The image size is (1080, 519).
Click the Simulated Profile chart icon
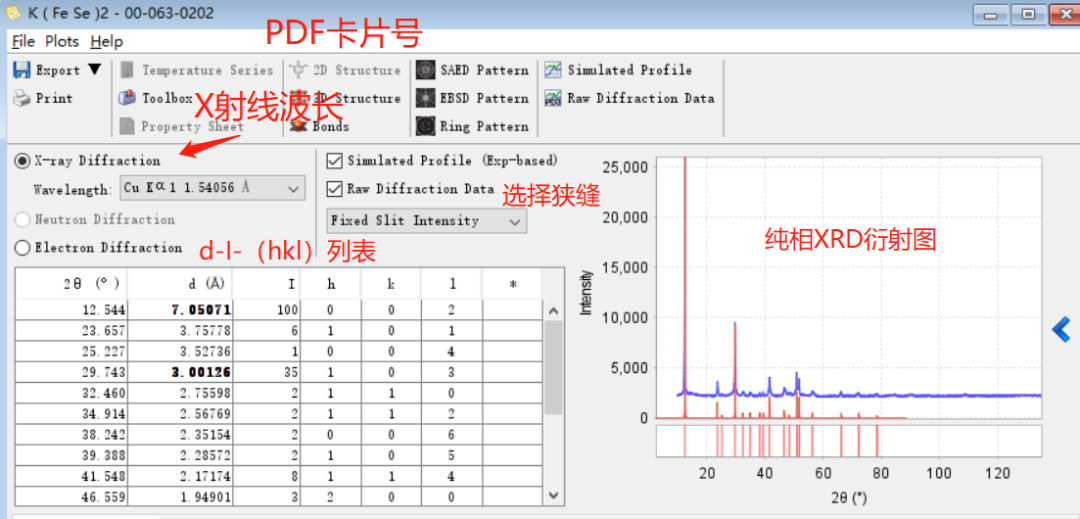coord(553,70)
